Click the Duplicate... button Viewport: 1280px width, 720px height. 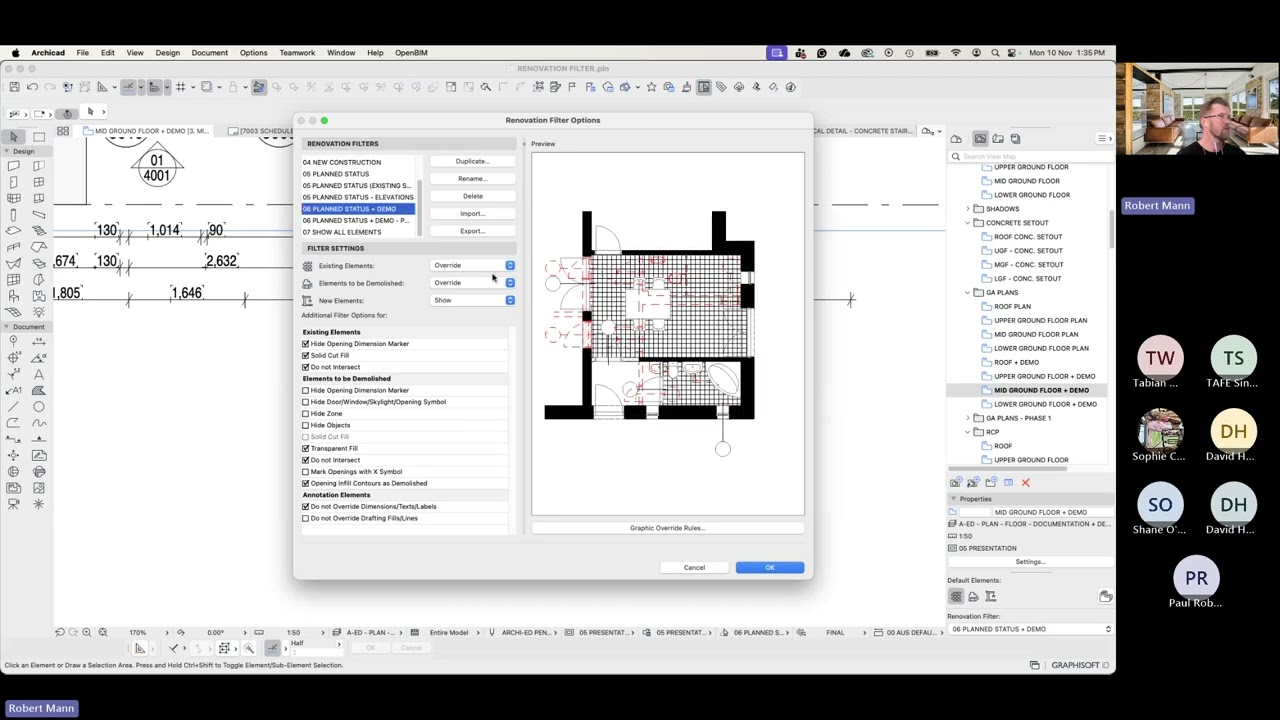[x=472, y=162]
